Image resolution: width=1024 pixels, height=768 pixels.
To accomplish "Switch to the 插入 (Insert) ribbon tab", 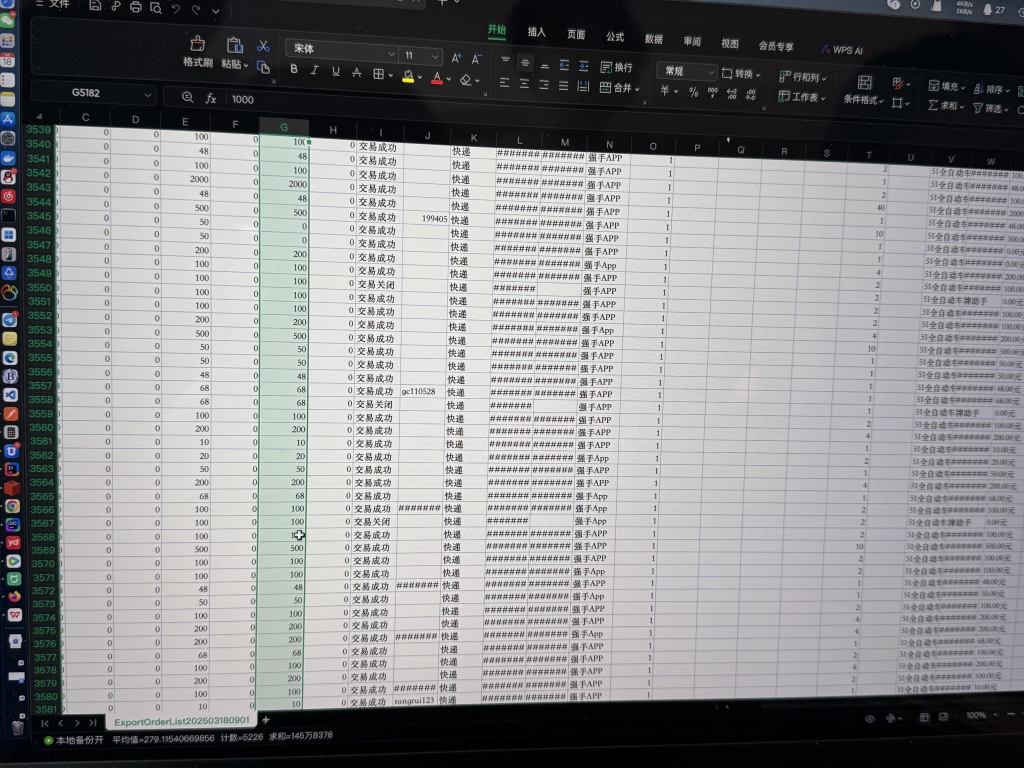I will pos(537,32).
